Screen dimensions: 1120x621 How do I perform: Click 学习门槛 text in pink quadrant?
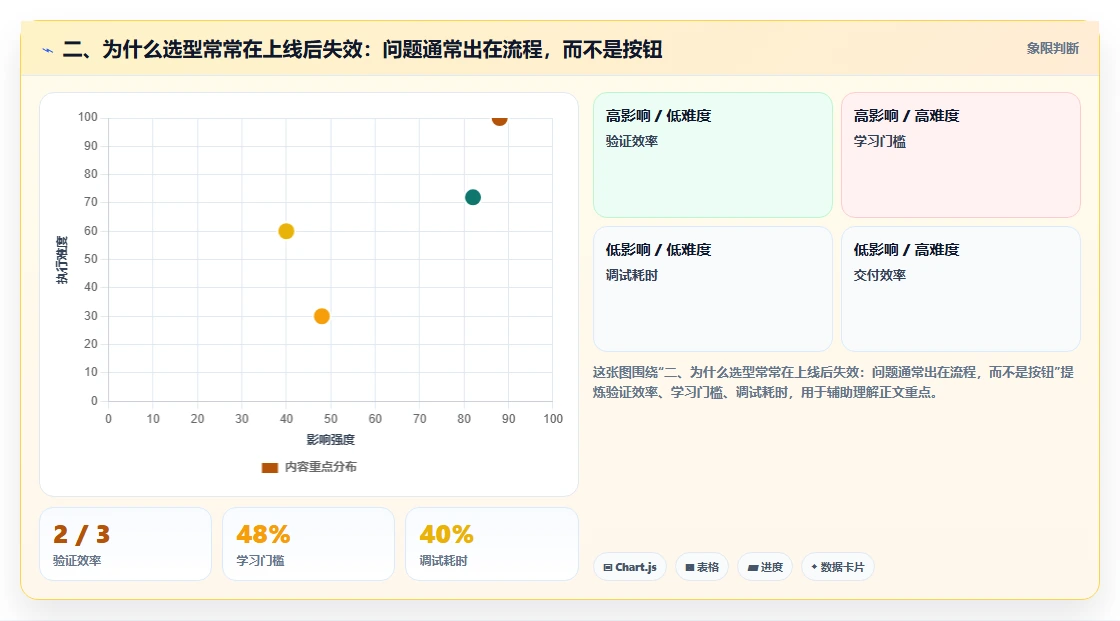point(879,141)
